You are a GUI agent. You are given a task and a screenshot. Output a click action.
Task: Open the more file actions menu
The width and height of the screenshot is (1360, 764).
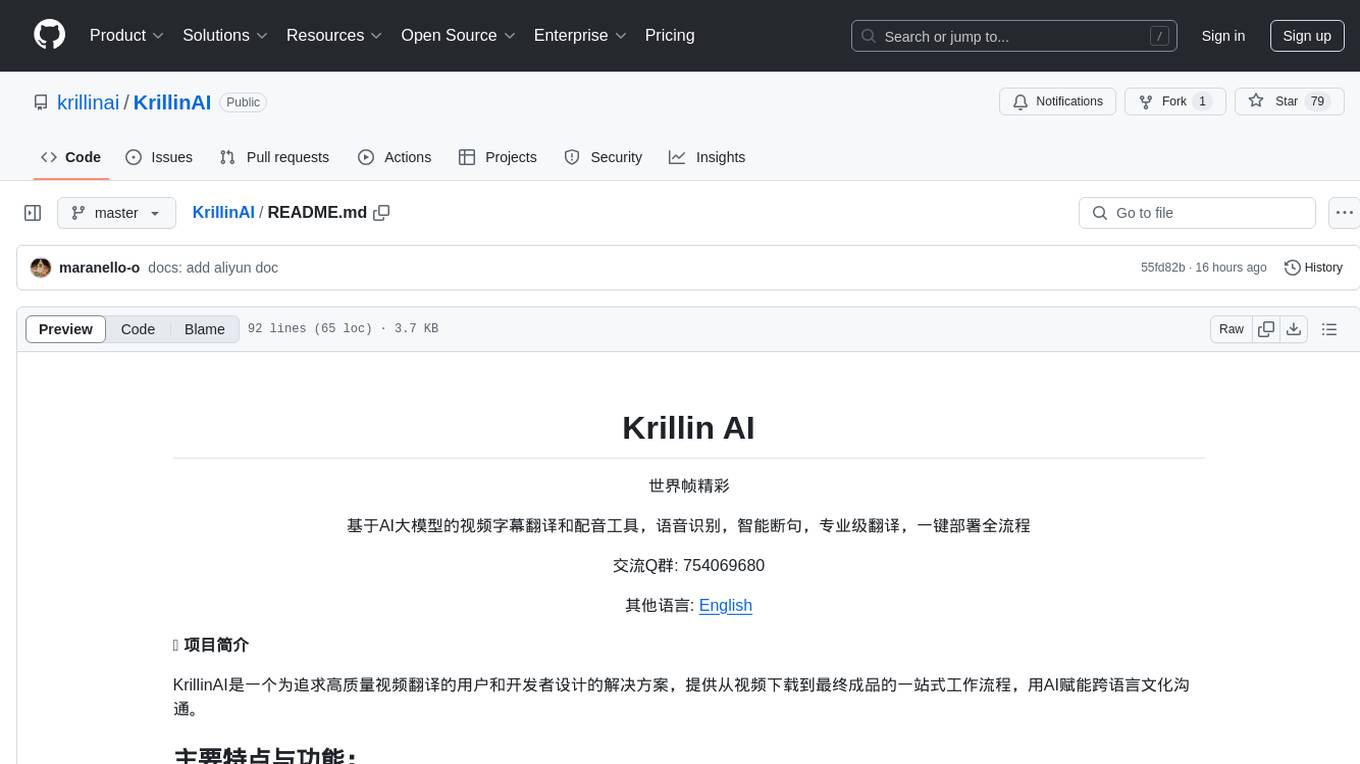pyautogui.click(x=1344, y=213)
